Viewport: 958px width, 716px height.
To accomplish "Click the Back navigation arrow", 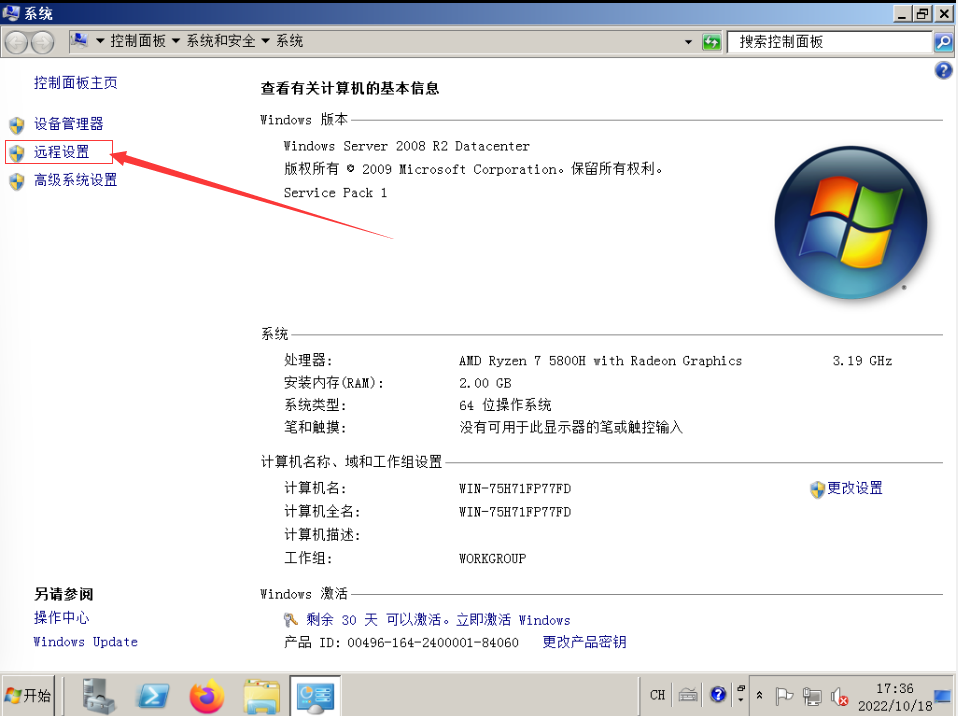I will pos(16,42).
